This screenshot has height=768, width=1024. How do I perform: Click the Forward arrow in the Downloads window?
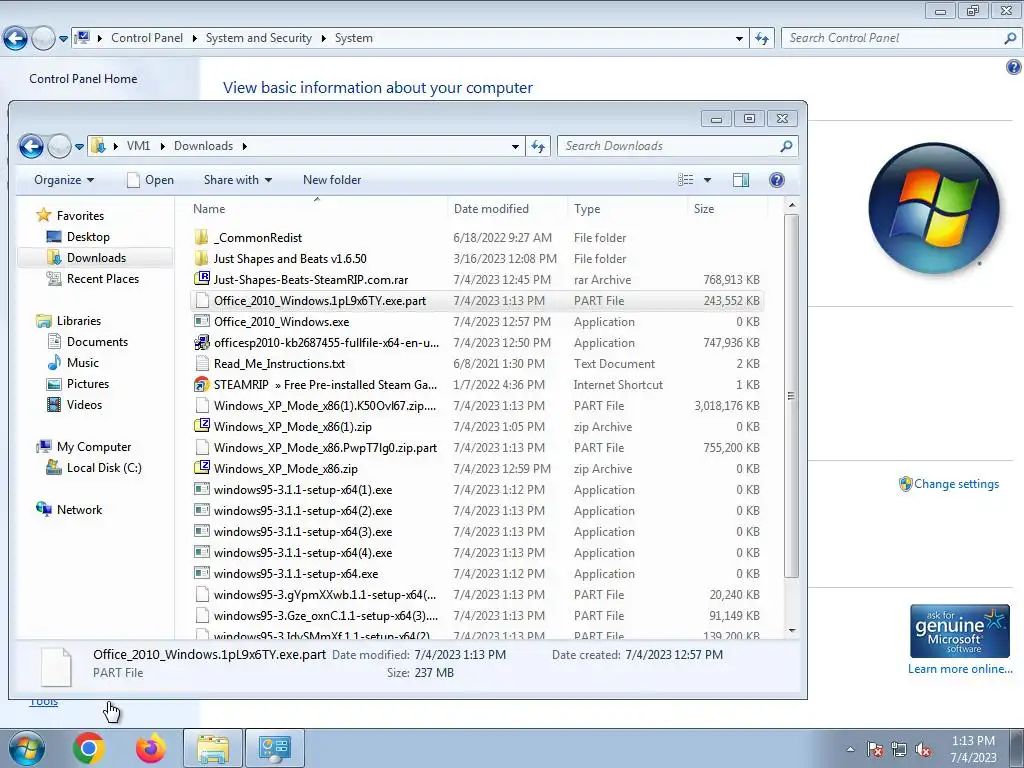(x=59, y=146)
